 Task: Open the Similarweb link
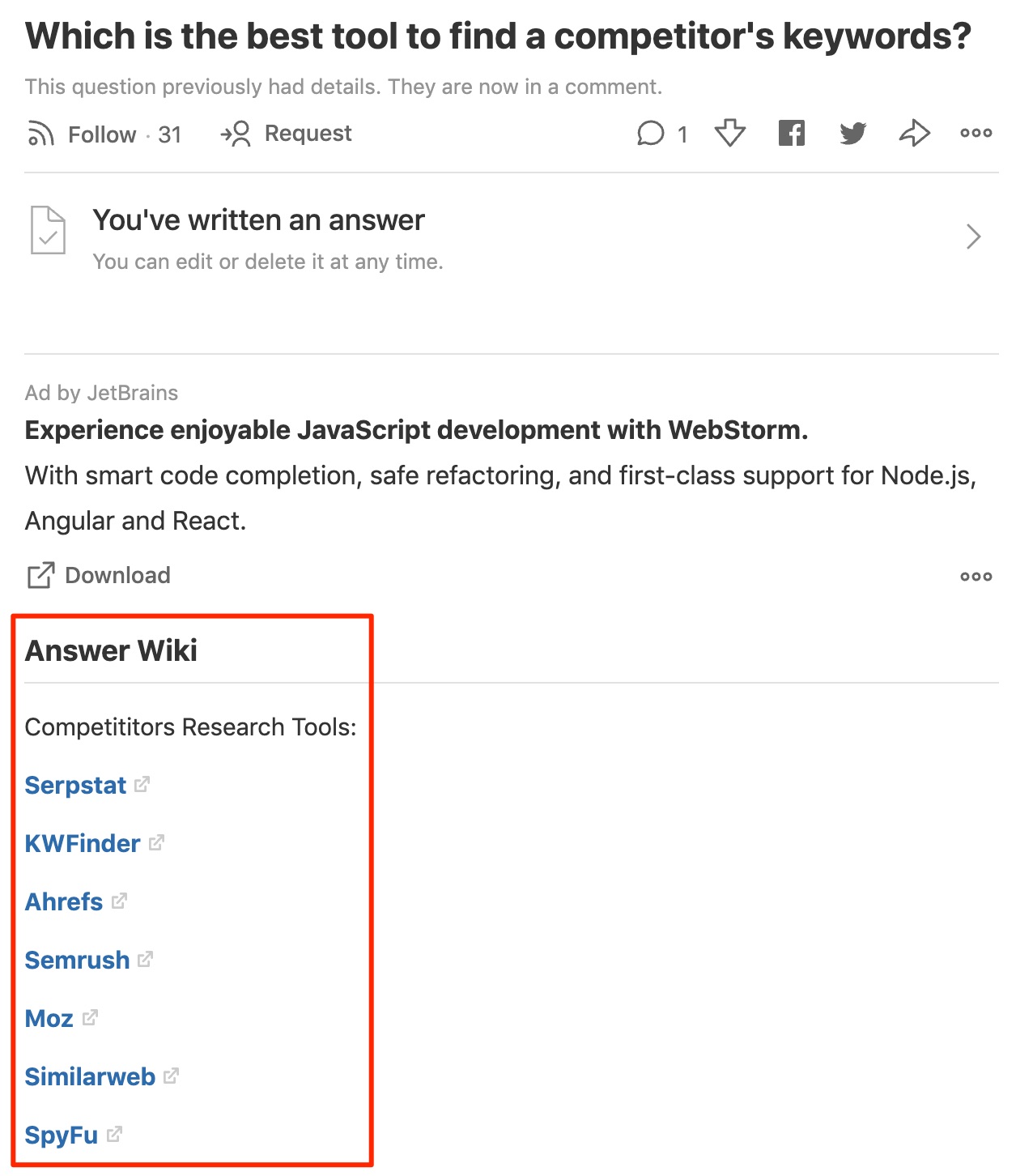point(89,1075)
